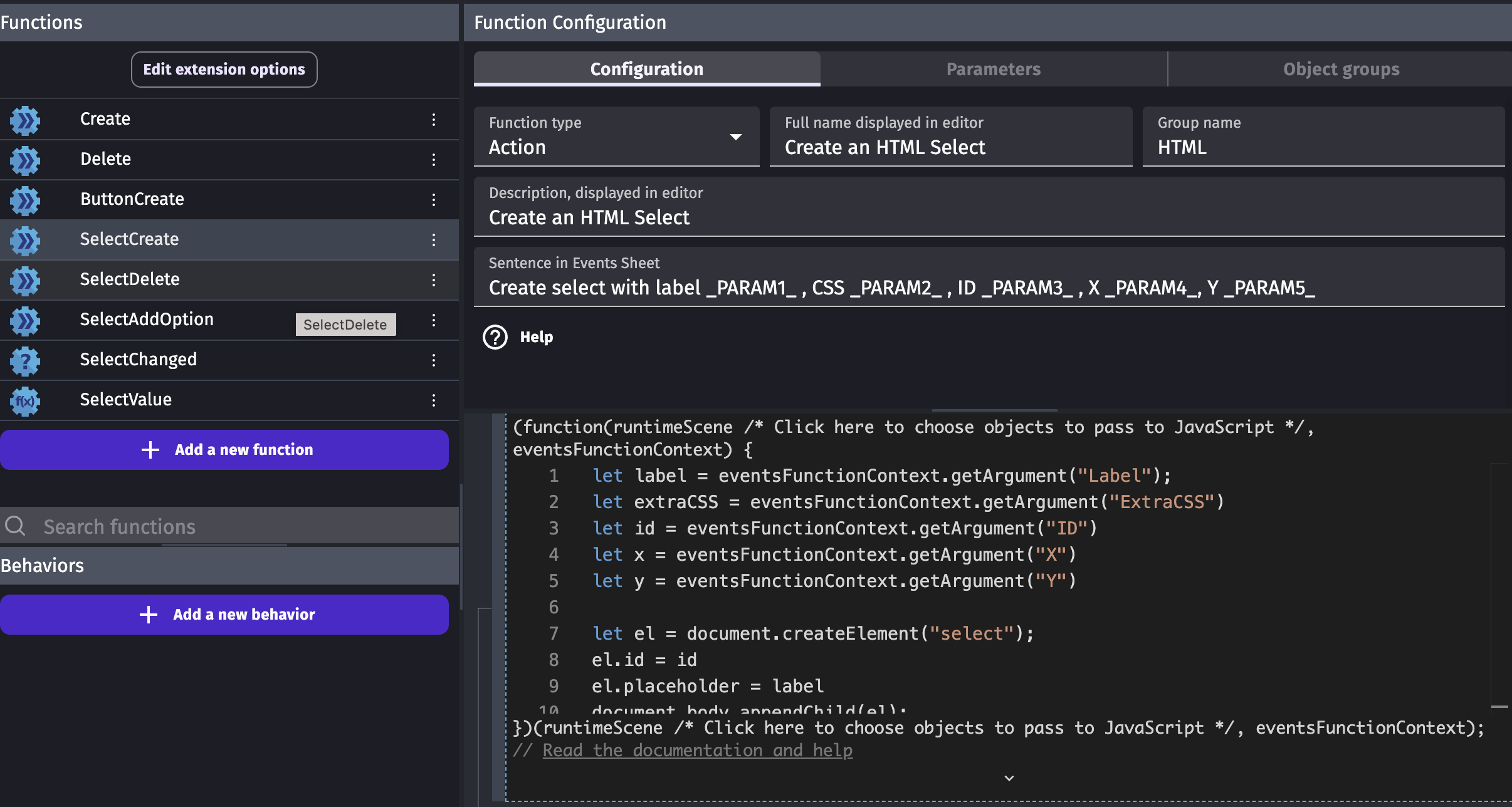The image size is (1512, 807).
Task: Select the SelectAddOption function row
Action: 229,320
